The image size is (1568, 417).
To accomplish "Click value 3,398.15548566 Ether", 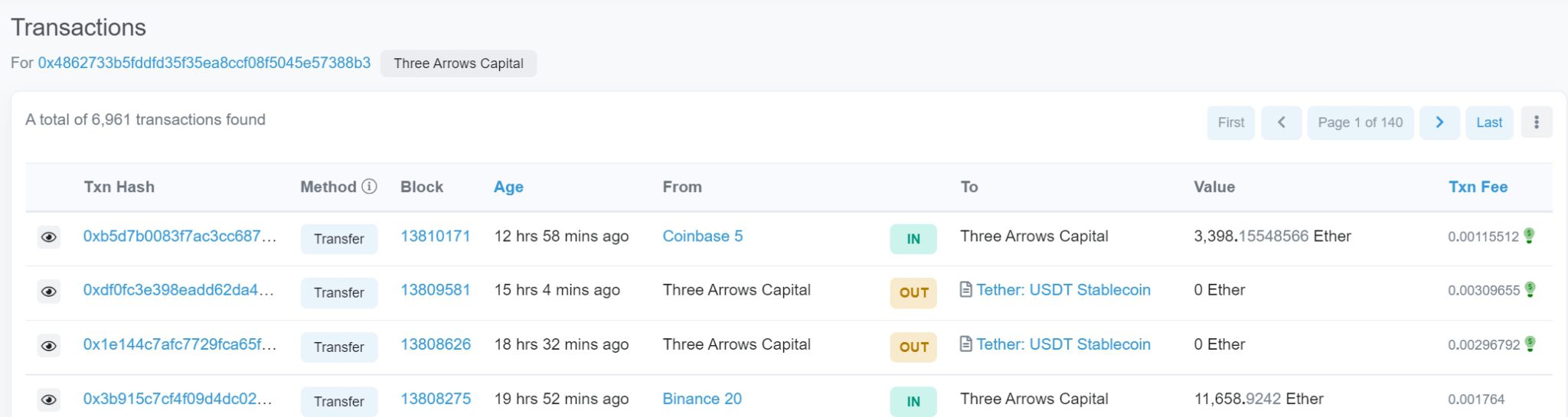I will [1272, 236].
